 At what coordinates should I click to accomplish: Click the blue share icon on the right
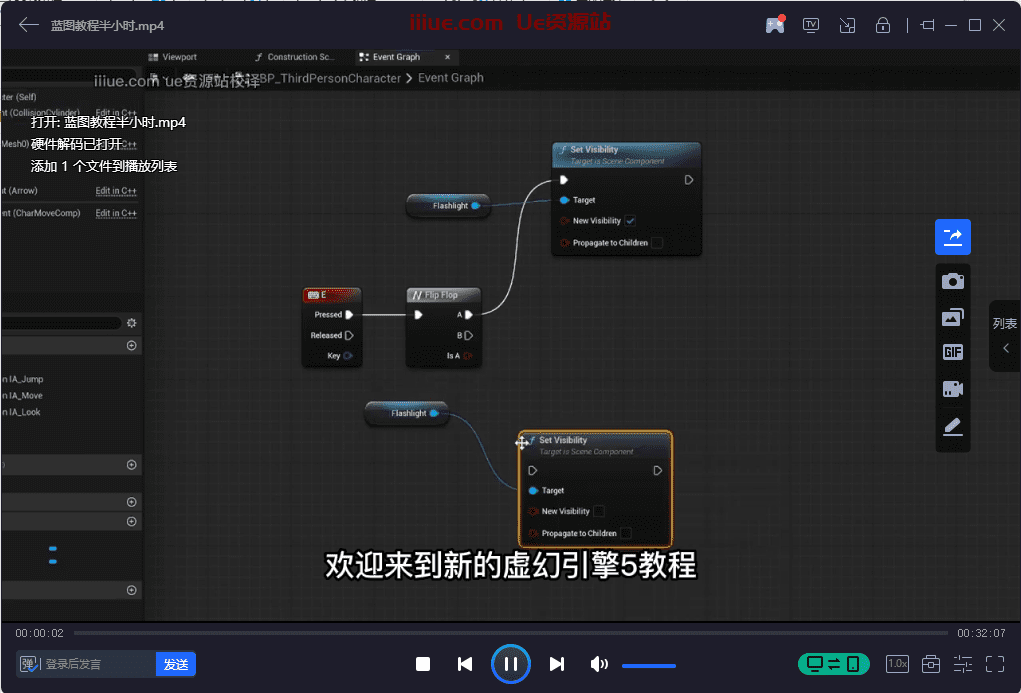pos(952,237)
